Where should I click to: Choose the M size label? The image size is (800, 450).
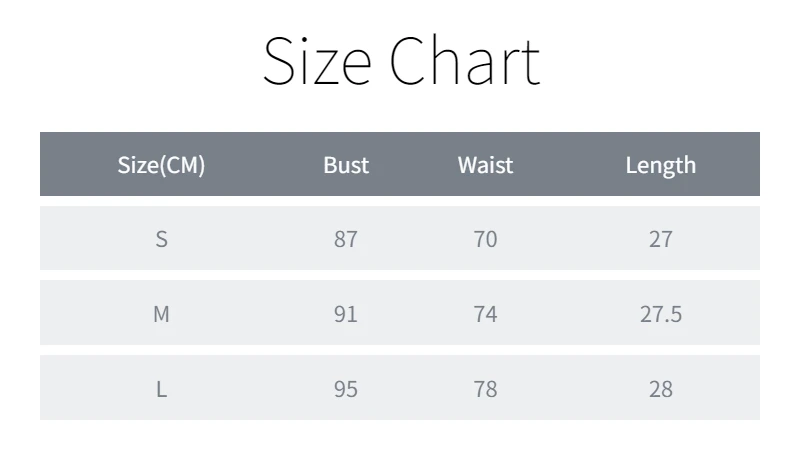[x=161, y=314]
